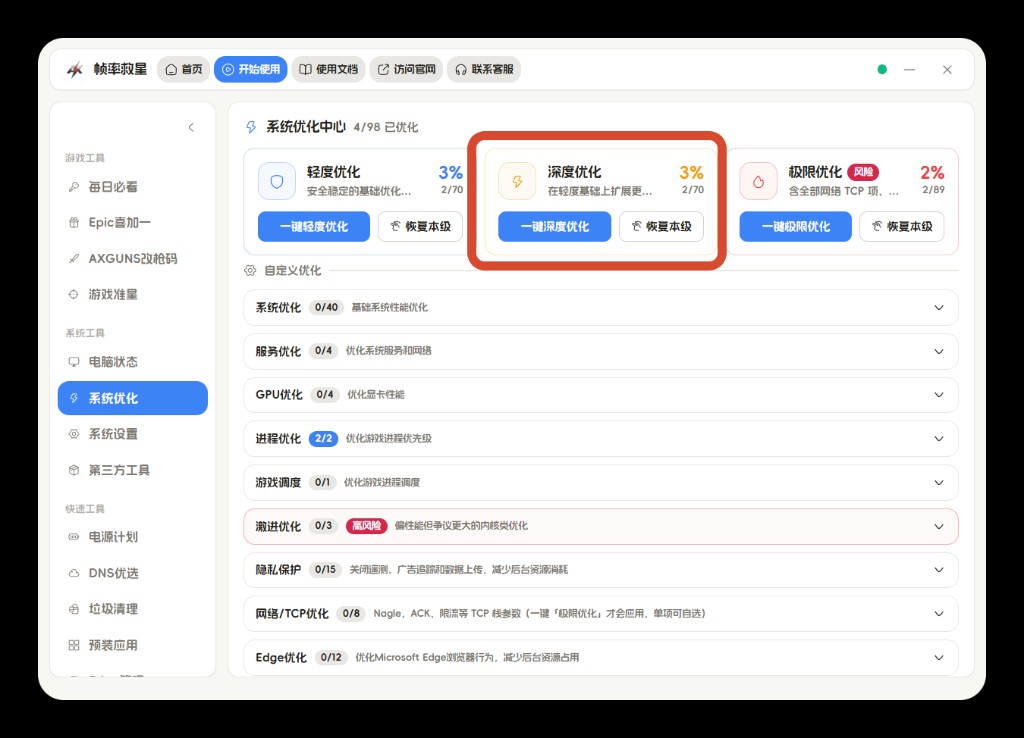Click the 一键深度优化 button
The image size is (1024, 738).
(554, 227)
